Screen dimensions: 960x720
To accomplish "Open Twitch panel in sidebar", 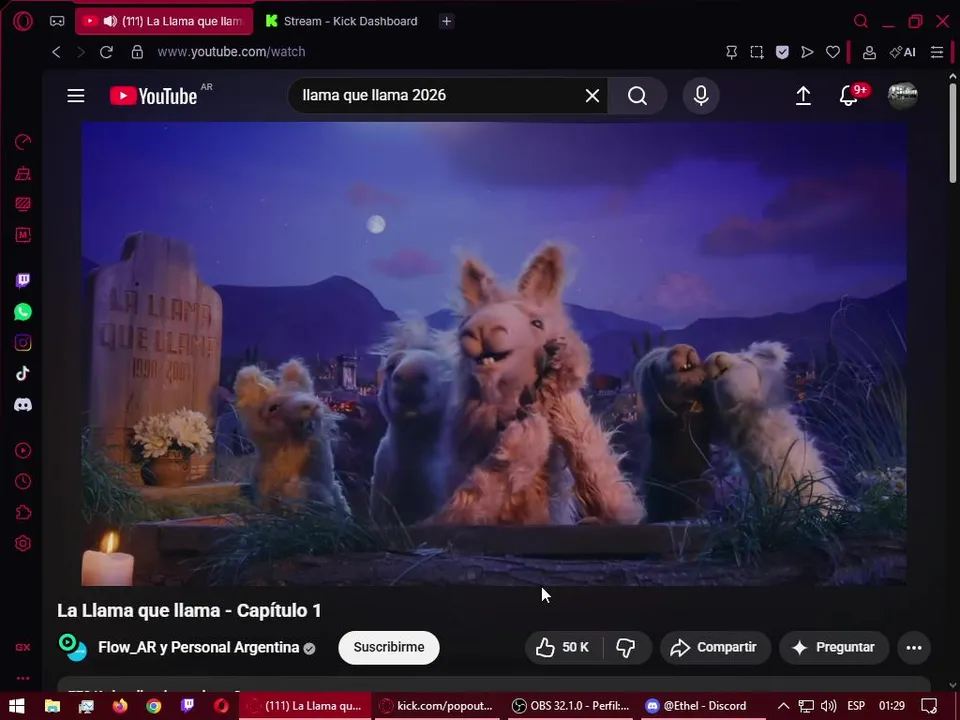I will 23,280.
